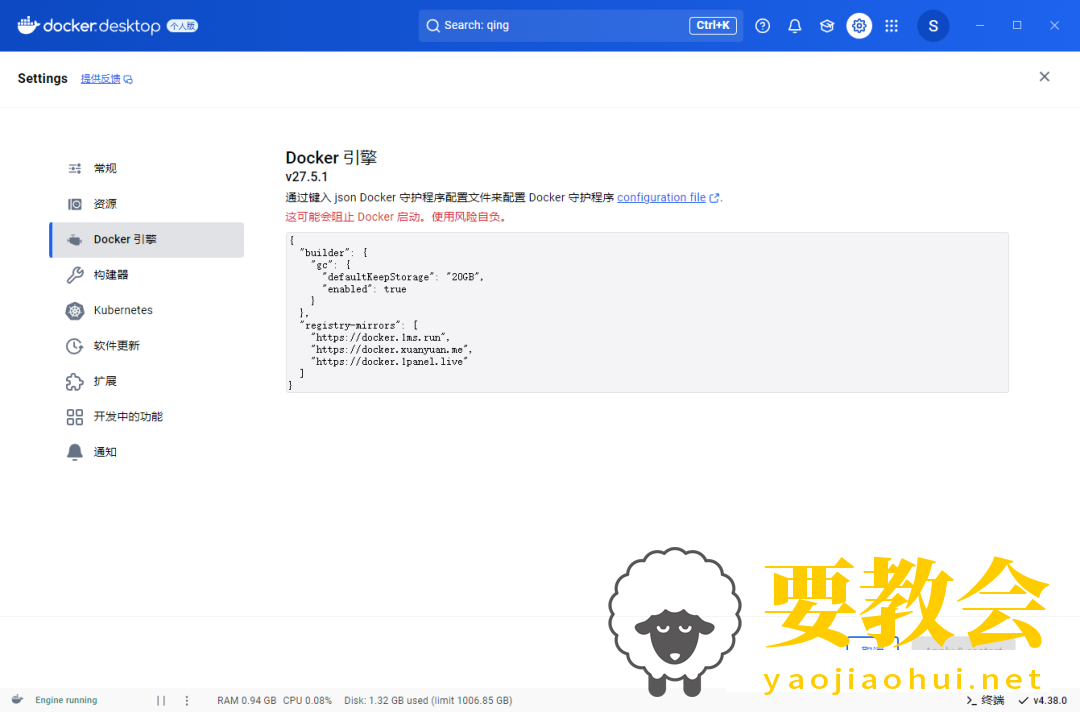1080x712 pixels.
Task: Click the Docker Desktop whale logo
Action: (28, 25)
